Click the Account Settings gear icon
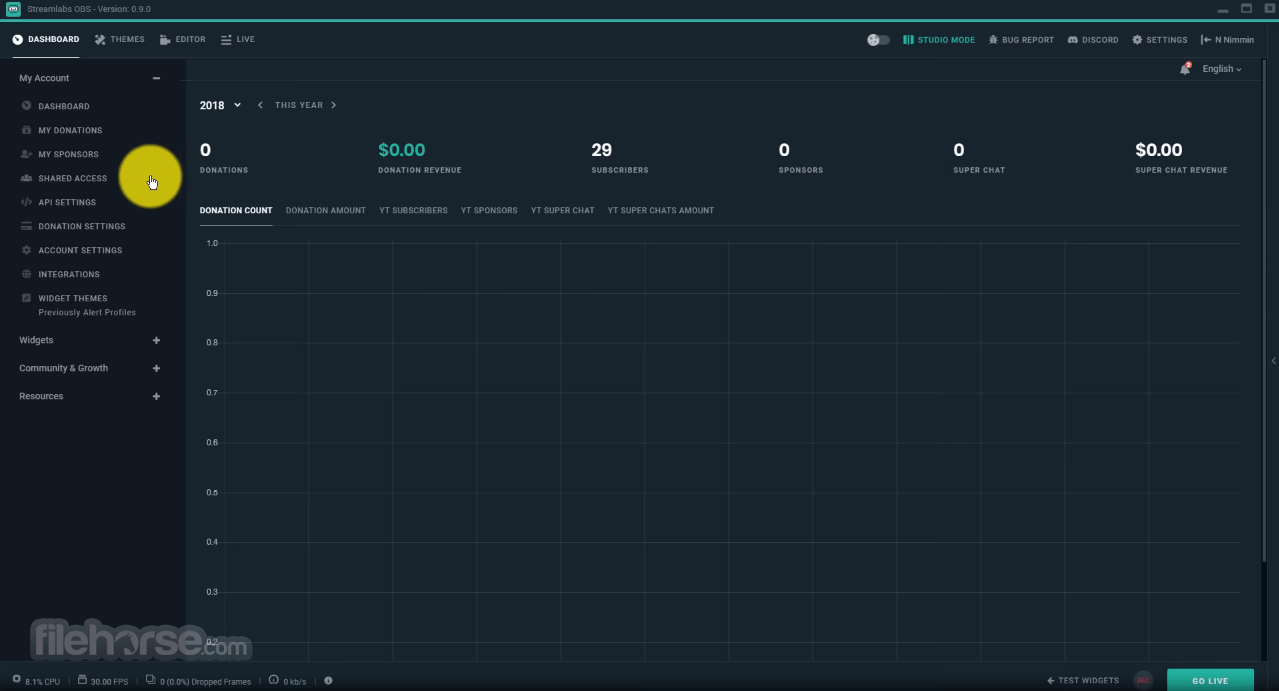The image size is (1279, 691). 27,250
